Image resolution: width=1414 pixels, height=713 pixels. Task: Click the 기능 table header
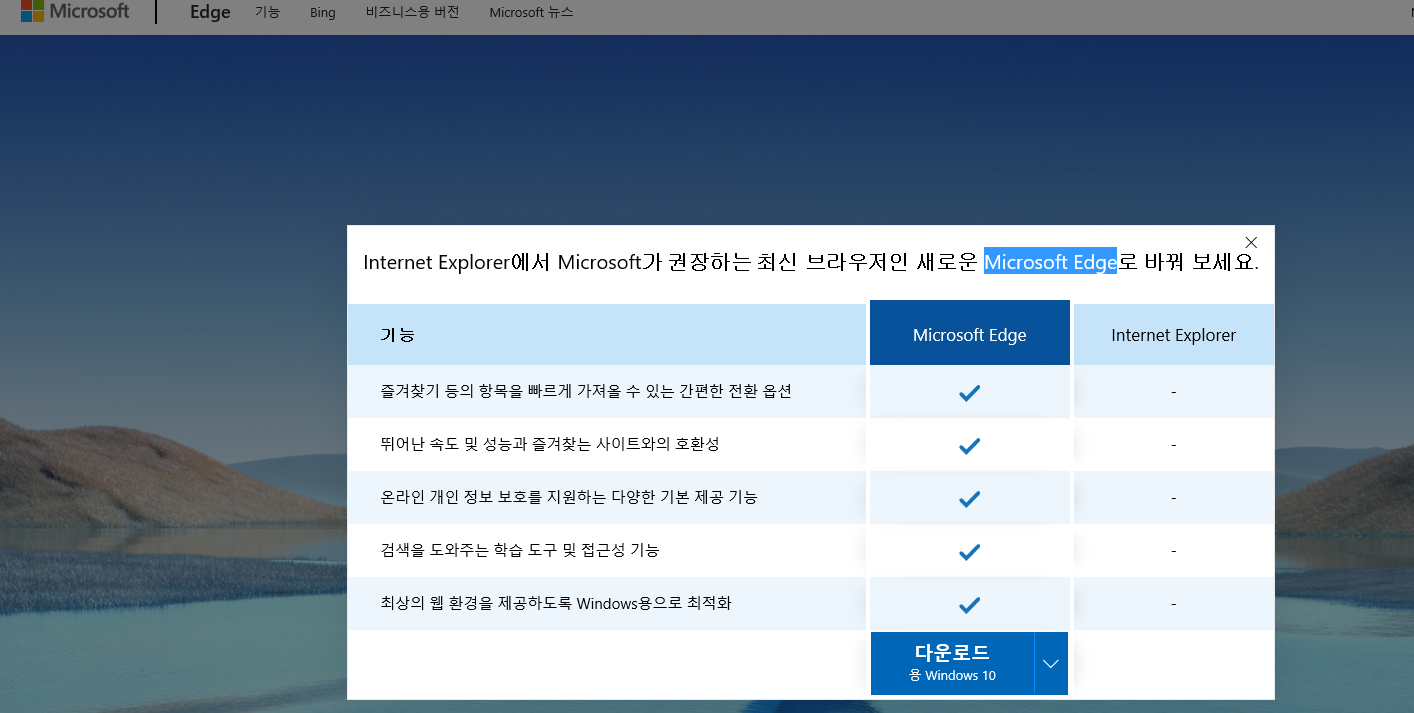click(x=606, y=335)
